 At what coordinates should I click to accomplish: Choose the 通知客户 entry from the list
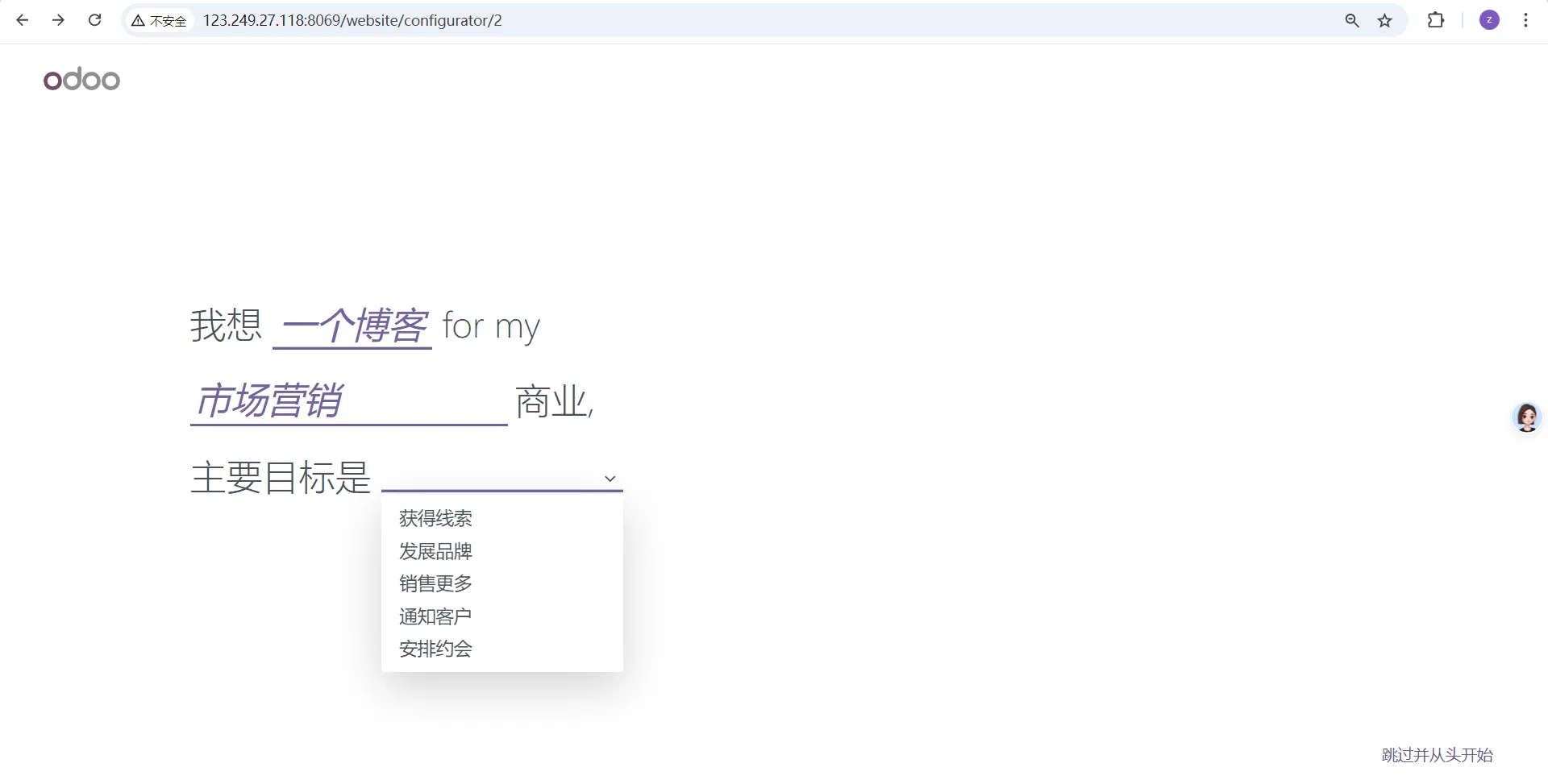tap(435, 616)
